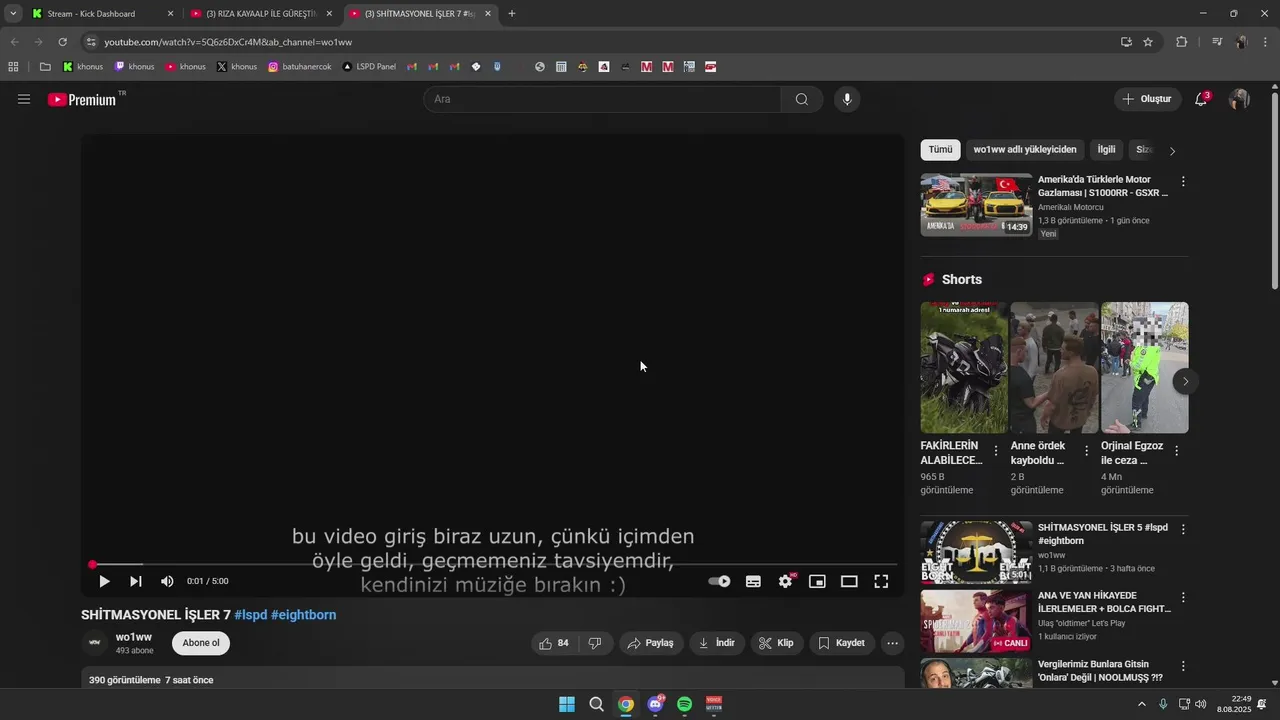Share the video via Paylaş button
The width and height of the screenshot is (1280, 720).
(651, 643)
